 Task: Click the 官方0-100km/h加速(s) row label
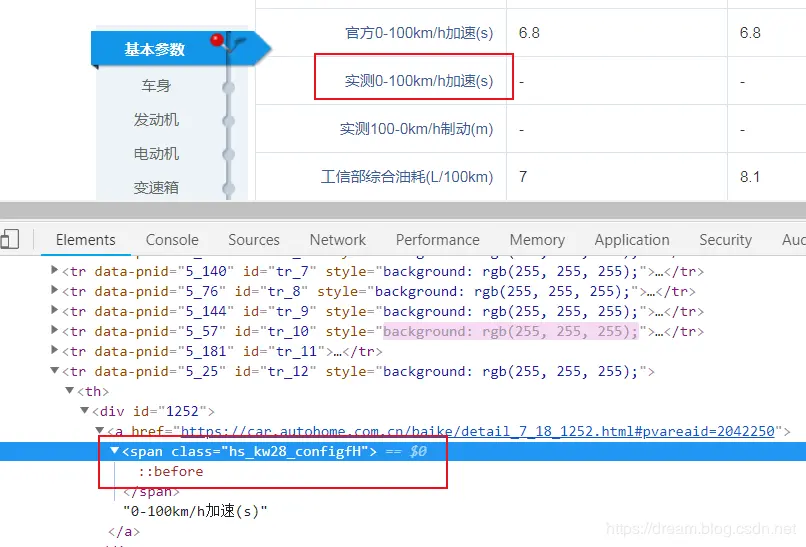pyautogui.click(x=419, y=33)
